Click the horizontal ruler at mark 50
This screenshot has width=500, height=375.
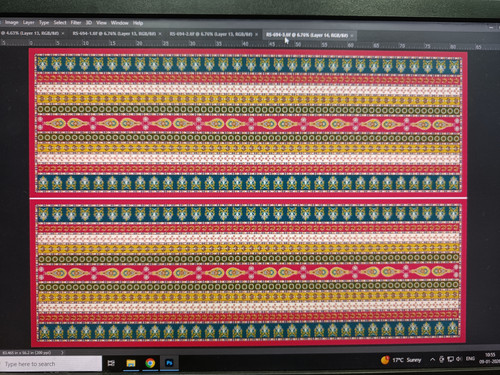(x=298, y=44)
